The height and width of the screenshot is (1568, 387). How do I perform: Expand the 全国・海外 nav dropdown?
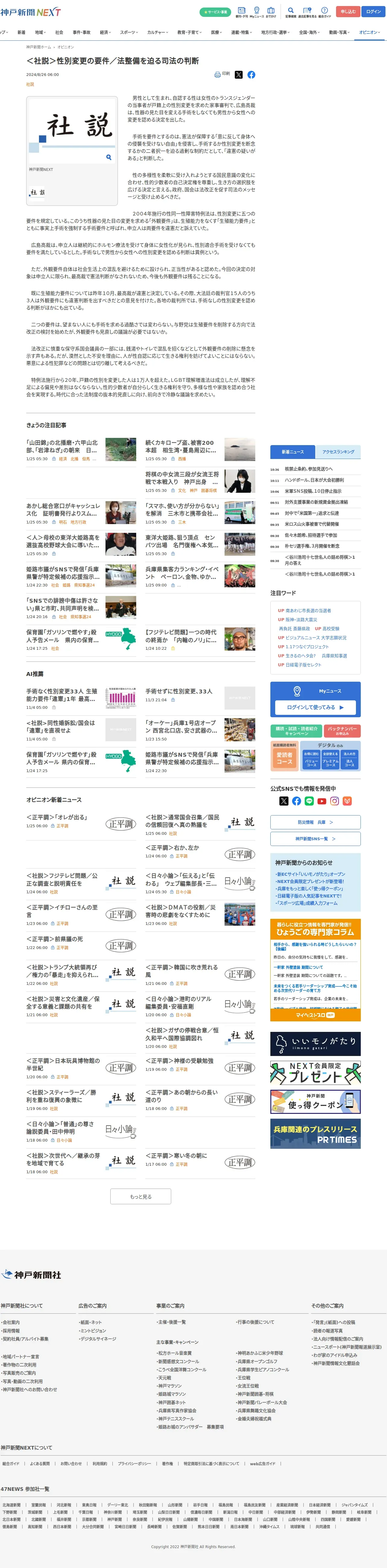(310, 32)
